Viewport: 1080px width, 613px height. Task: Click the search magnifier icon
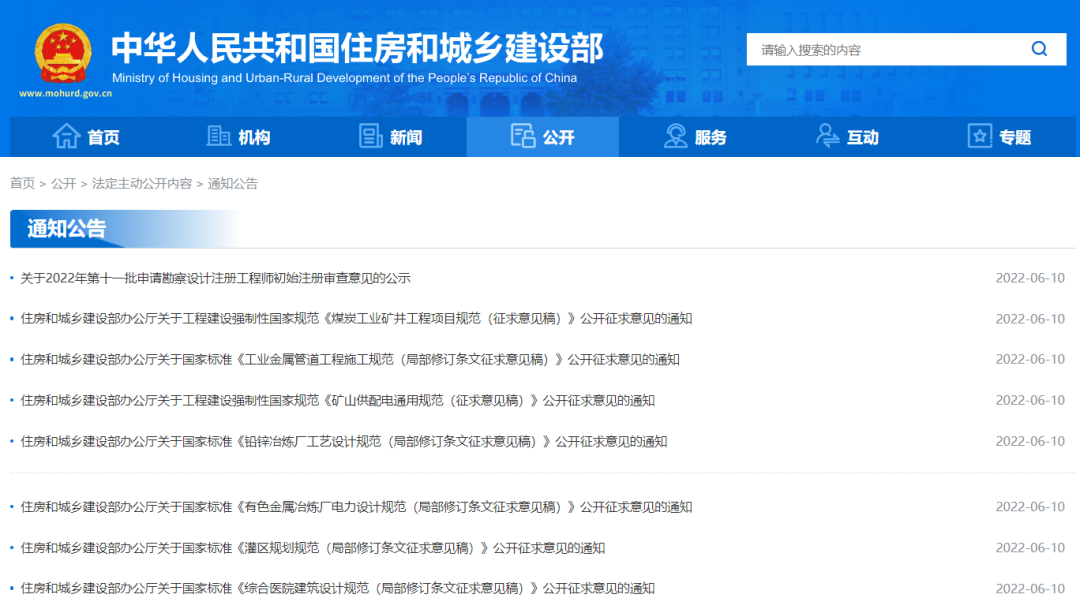point(1040,48)
